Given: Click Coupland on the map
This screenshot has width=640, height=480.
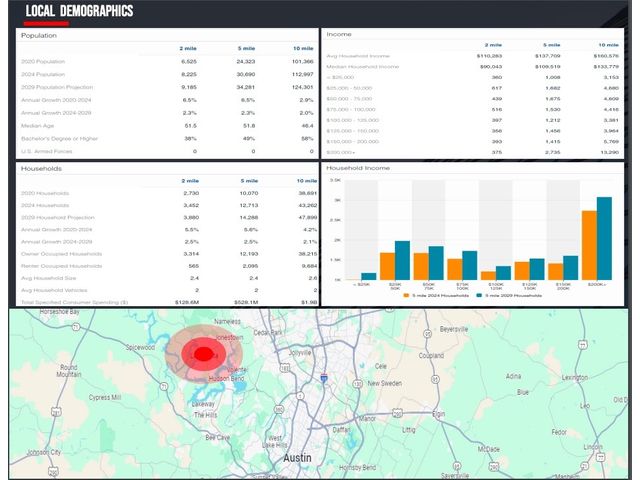Looking at the screenshot, I should [x=431, y=356].
